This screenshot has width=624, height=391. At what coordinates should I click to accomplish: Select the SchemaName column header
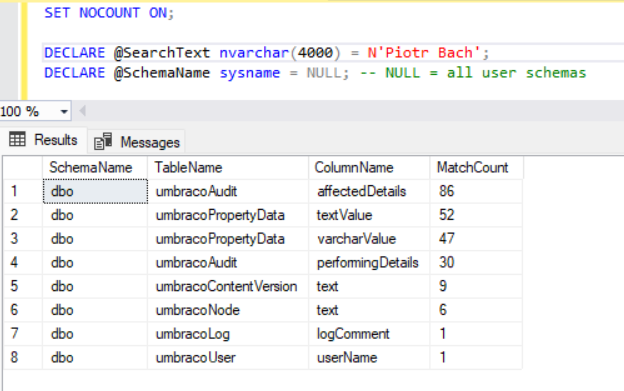tap(95, 167)
